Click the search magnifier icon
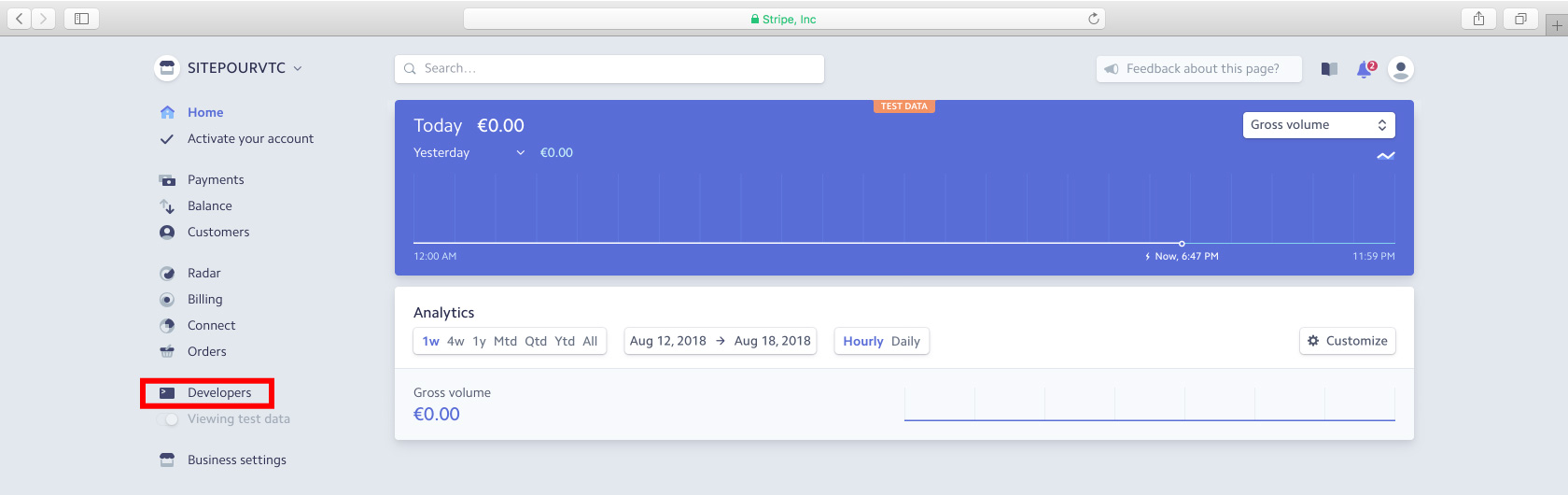1568x495 pixels. coord(410,69)
